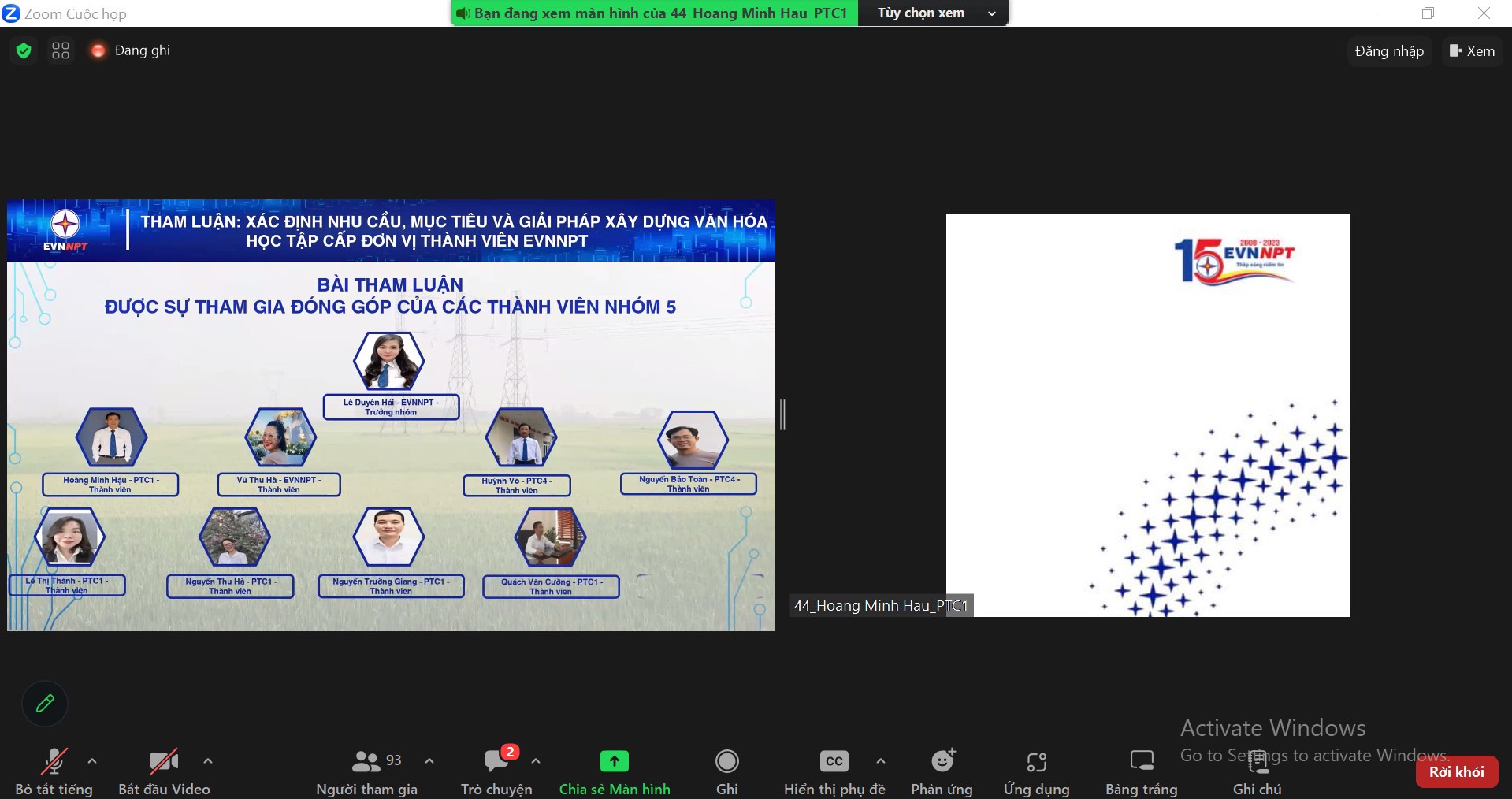
Task: Expand the chat options caret
Action: click(536, 761)
